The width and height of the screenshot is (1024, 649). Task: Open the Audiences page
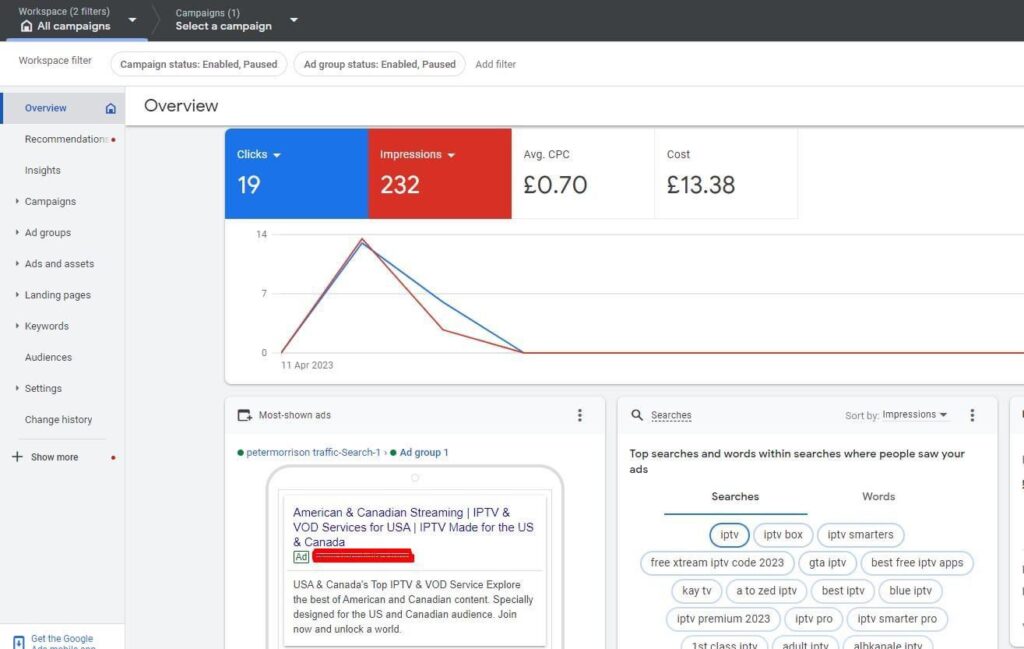[x=48, y=357]
